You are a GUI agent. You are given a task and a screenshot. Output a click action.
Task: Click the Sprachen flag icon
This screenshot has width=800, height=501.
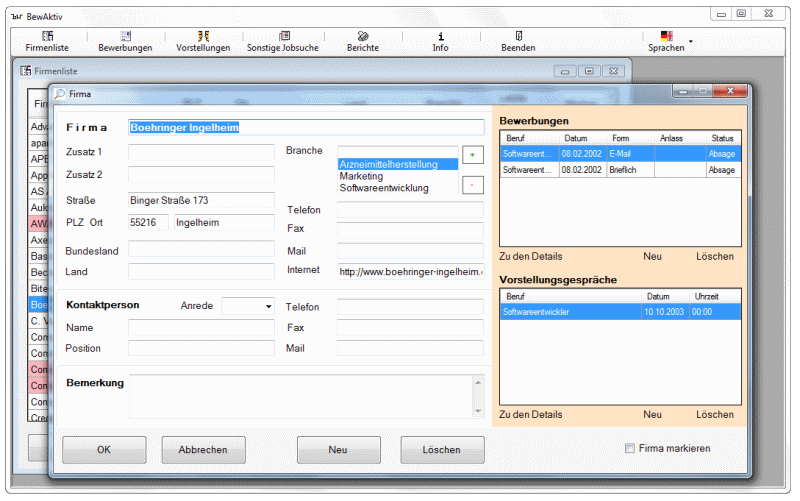coord(666,36)
